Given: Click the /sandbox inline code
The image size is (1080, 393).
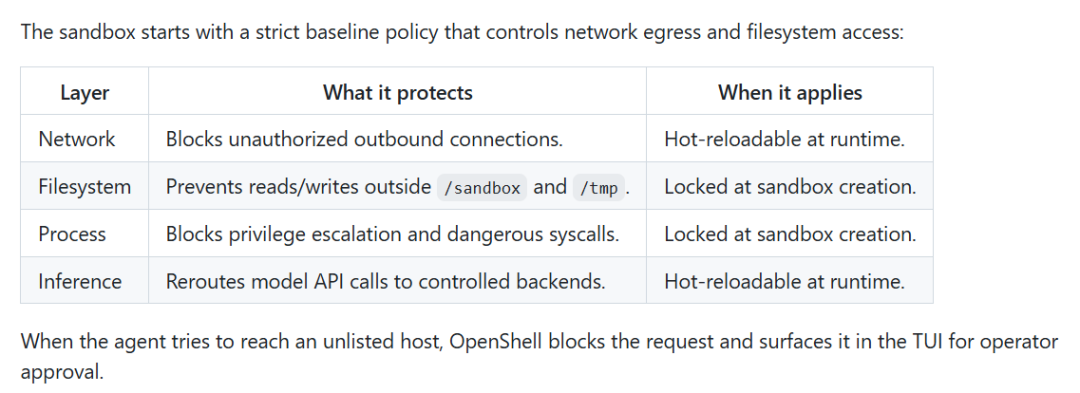Looking at the screenshot, I should pyautogui.click(x=481, y=187).
